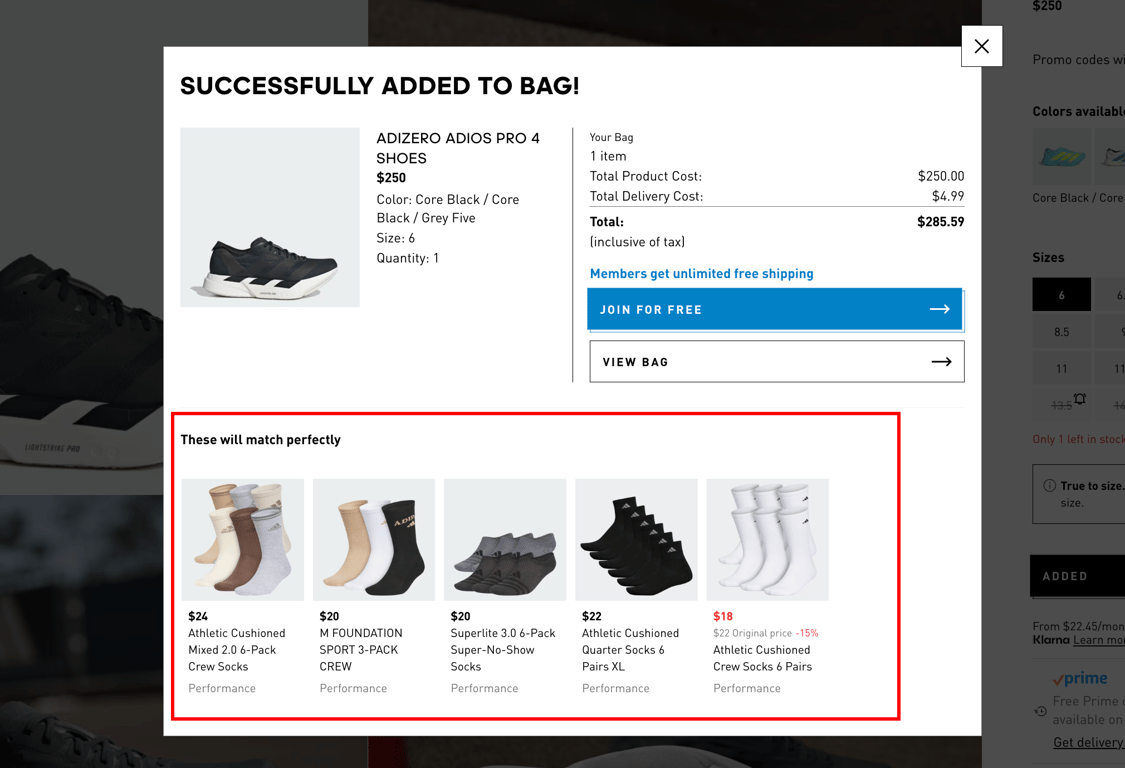Open Members get unlimited free shipping link
Viewport: 1125px width, 768px height.
(702, 273)
